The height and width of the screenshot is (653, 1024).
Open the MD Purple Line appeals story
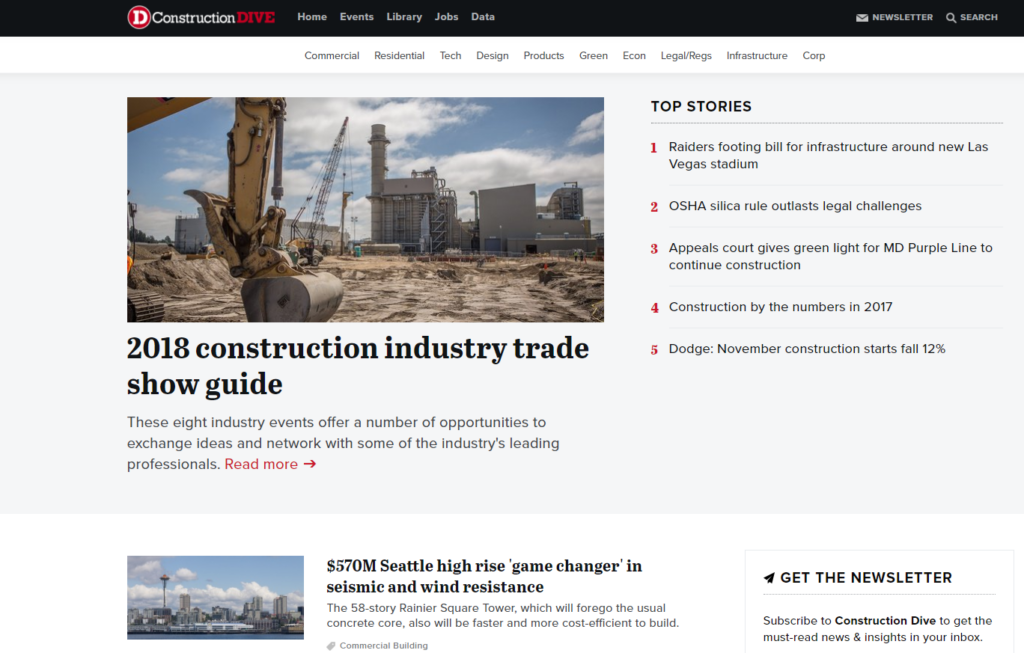pos(830,257)
